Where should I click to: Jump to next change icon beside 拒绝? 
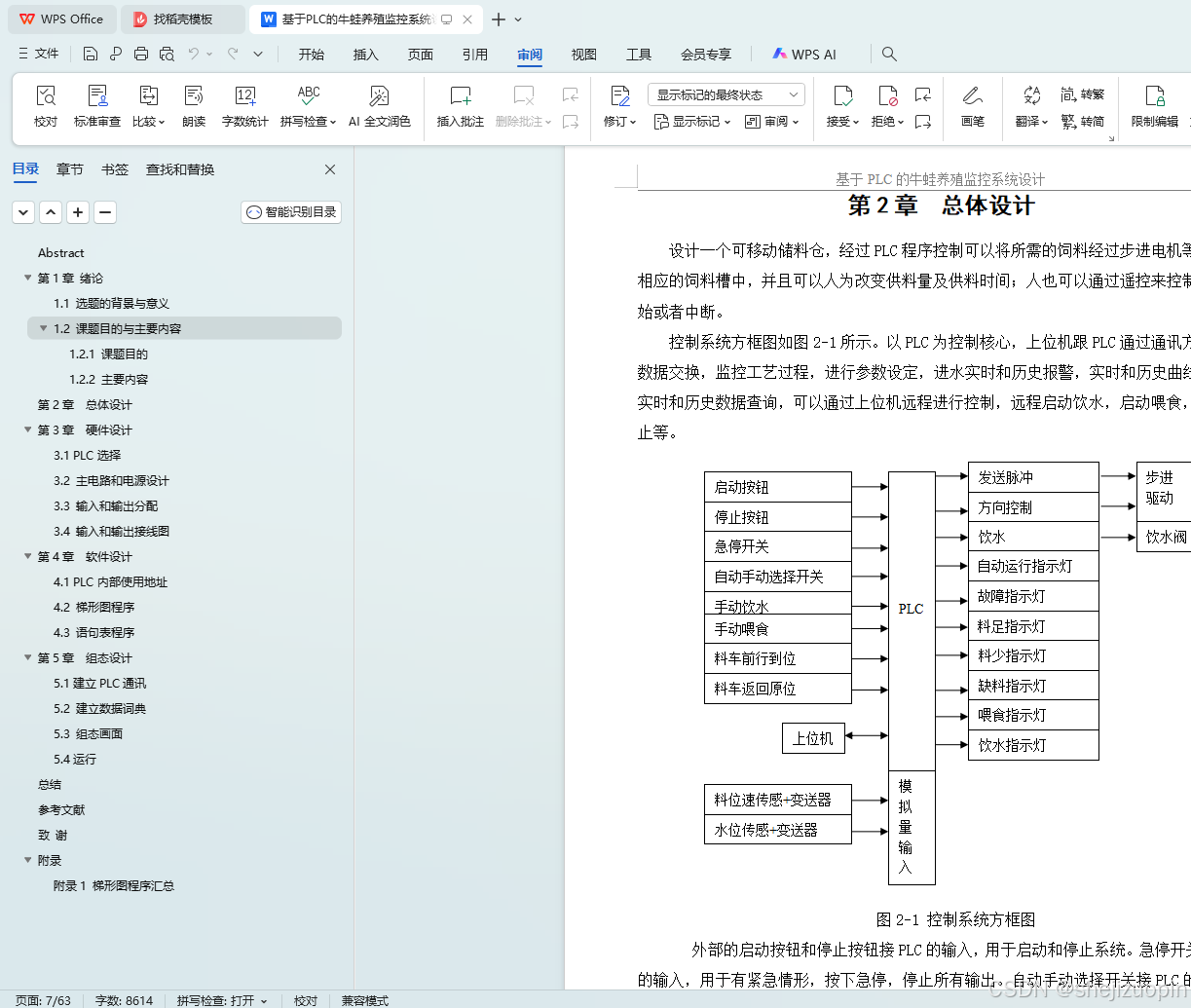(923, 122)
